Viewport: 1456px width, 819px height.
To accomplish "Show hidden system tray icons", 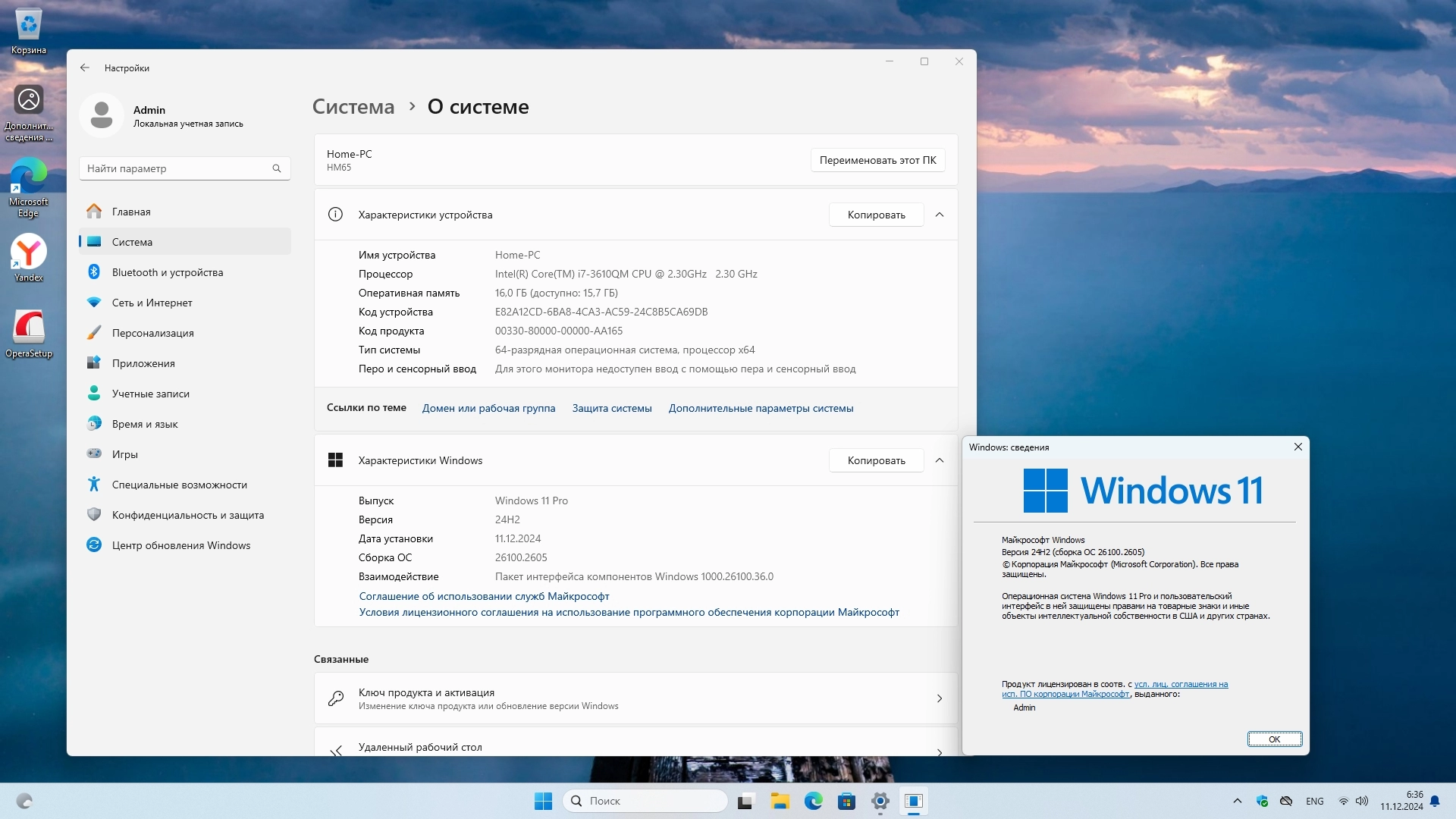I will click(x=1237, y=801).
